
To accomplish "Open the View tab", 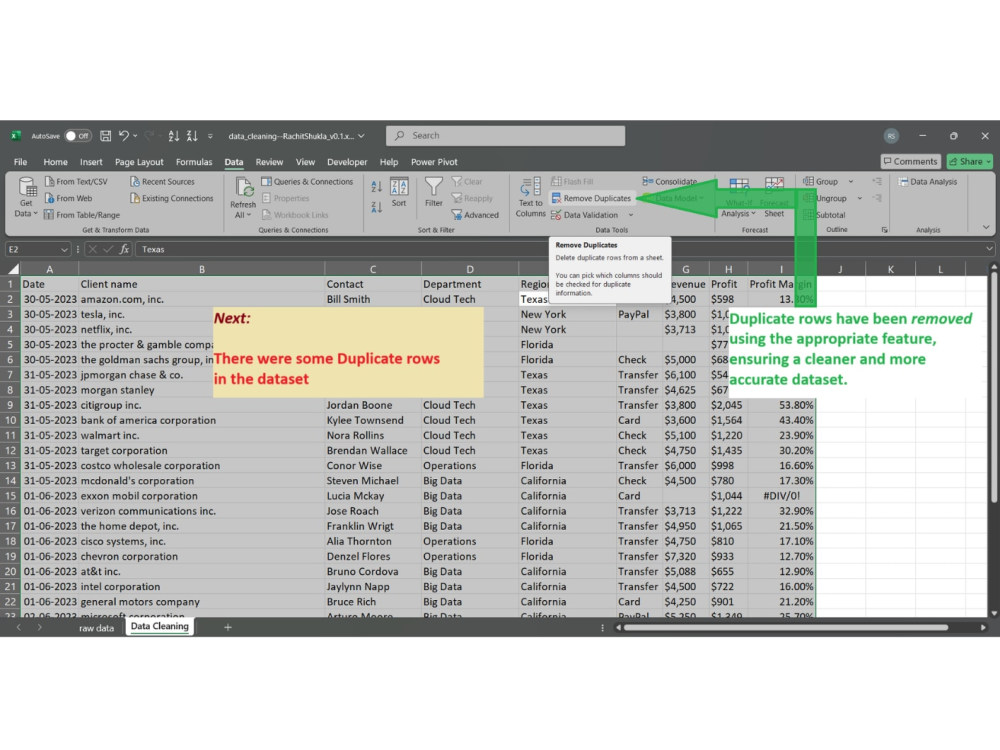I will (305, 162).
